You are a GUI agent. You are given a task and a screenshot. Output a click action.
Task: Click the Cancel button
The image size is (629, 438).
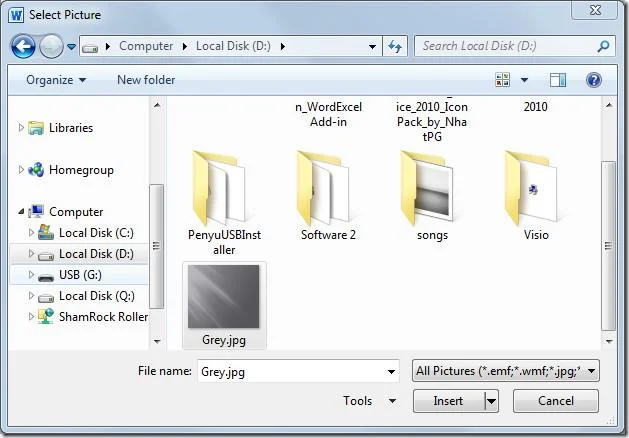556,401
